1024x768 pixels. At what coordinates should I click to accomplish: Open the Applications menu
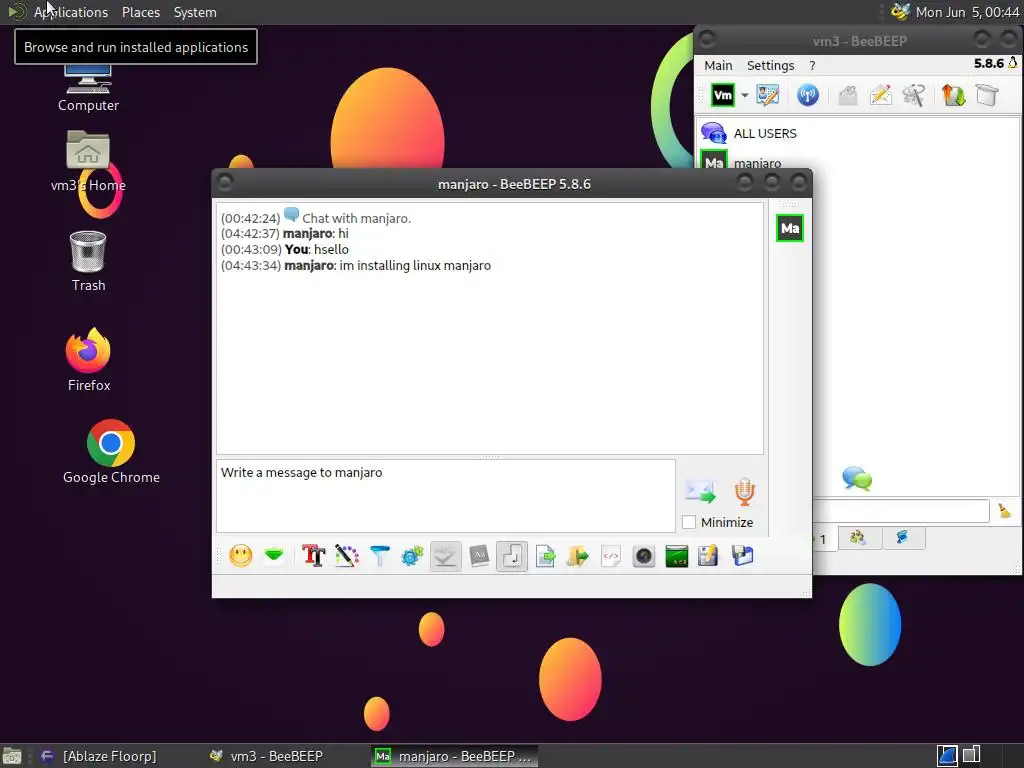coord(71,12)
